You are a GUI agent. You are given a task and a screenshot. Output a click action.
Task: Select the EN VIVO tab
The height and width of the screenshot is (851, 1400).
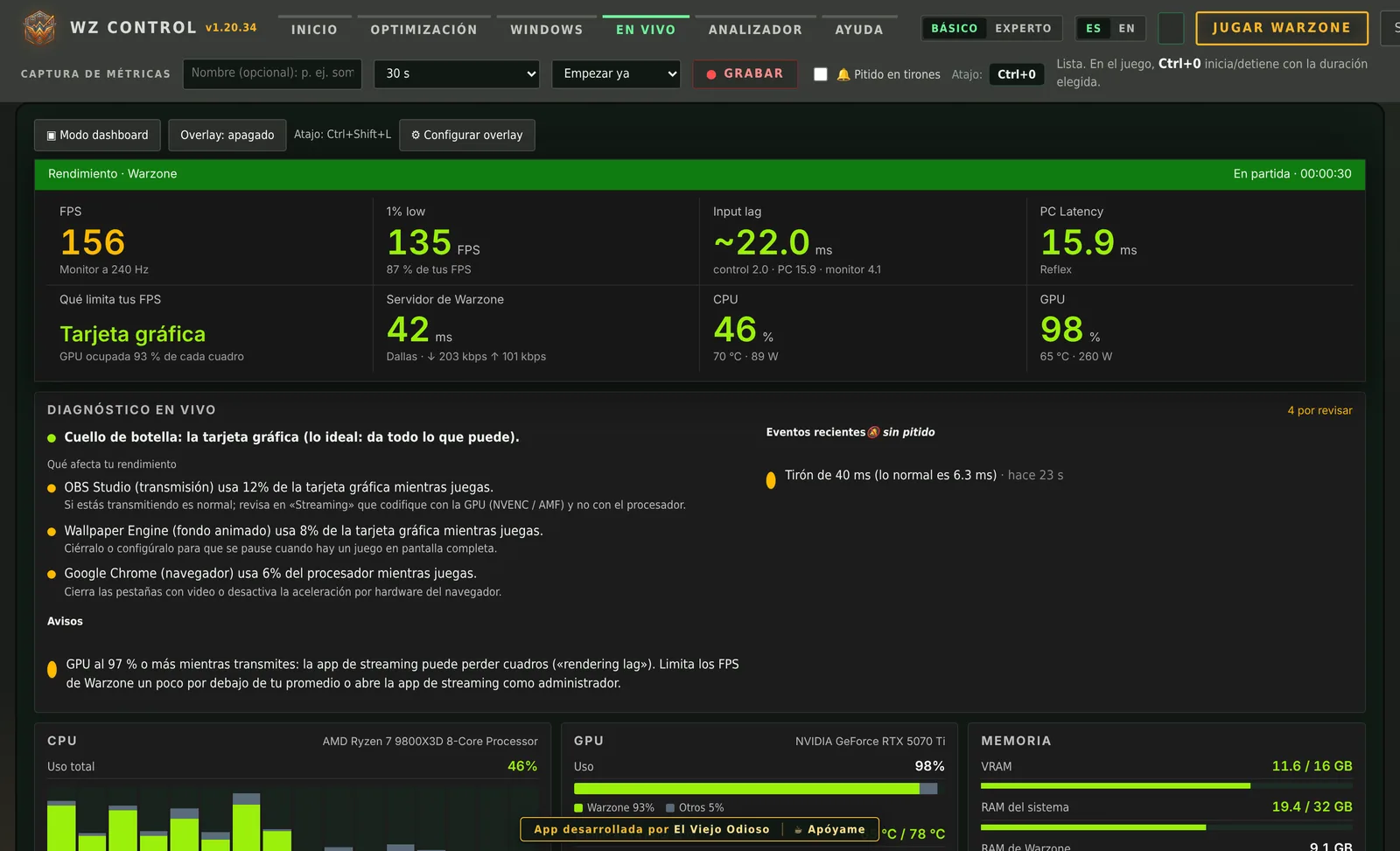point(646,30)
